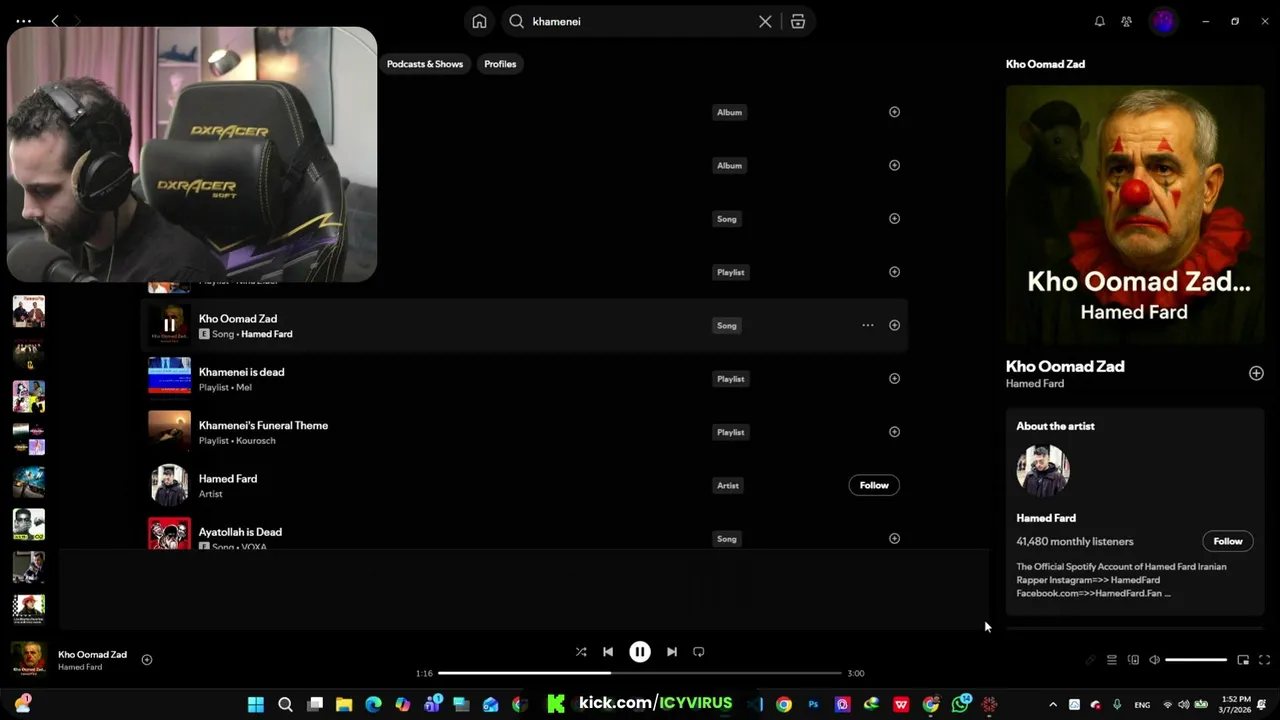The width and height of the screenshot is (1280, 720).
Task: Add now-playing Kho Oomad Zad to Liked Songs
Action: pyautogui.click(x=147, y=659)
